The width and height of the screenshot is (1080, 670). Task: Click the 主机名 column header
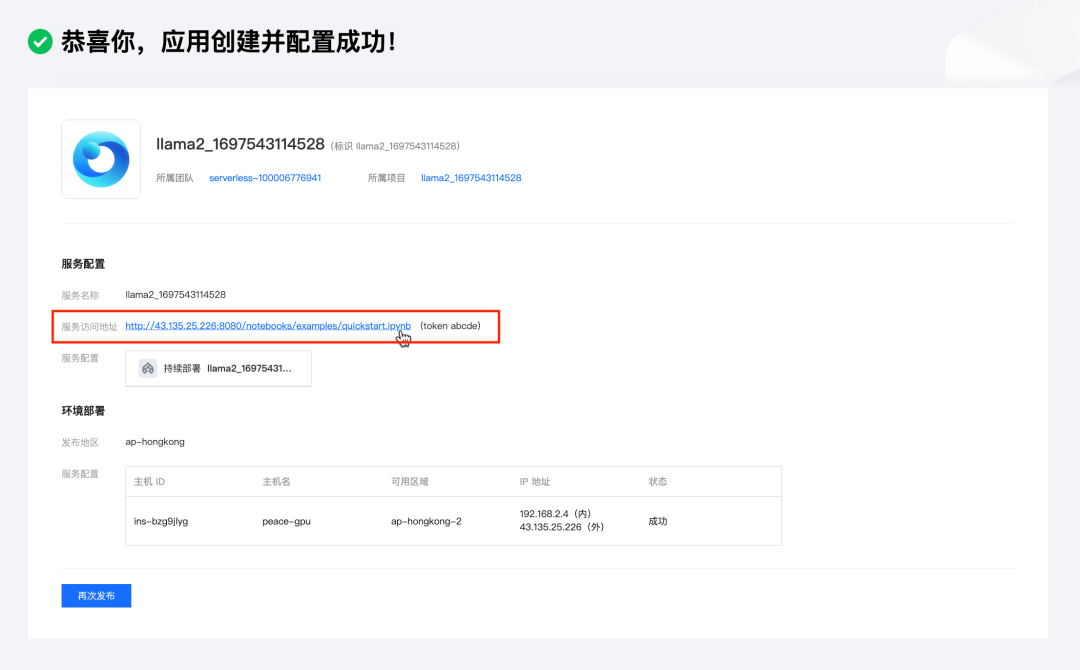[x=276, y=481]
